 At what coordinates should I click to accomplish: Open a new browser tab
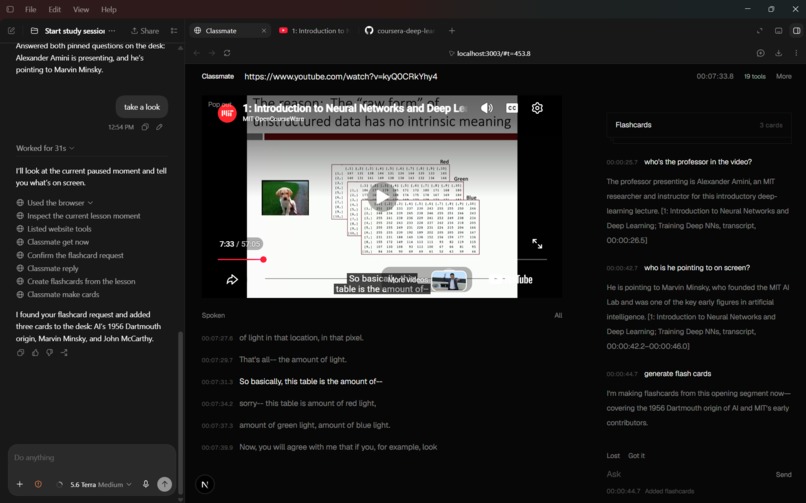(x=452, y=31)
